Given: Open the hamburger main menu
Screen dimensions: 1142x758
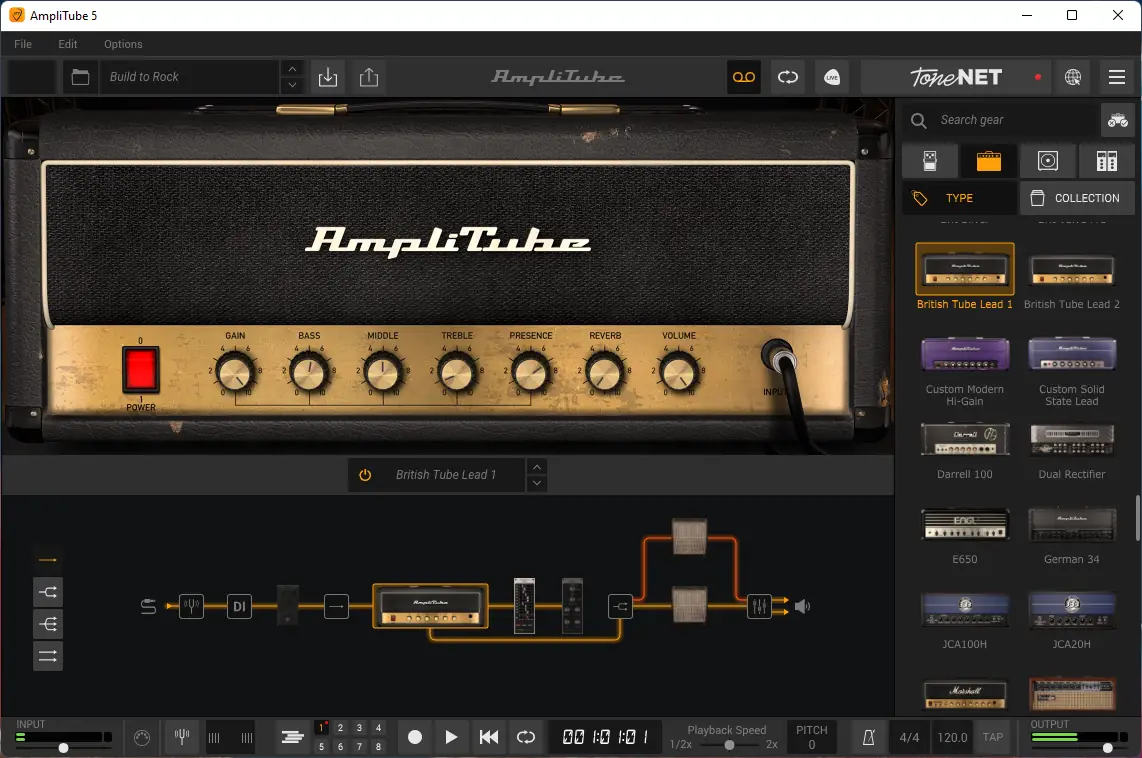Looking at the screenshot, I should (x=1117, y=77).
